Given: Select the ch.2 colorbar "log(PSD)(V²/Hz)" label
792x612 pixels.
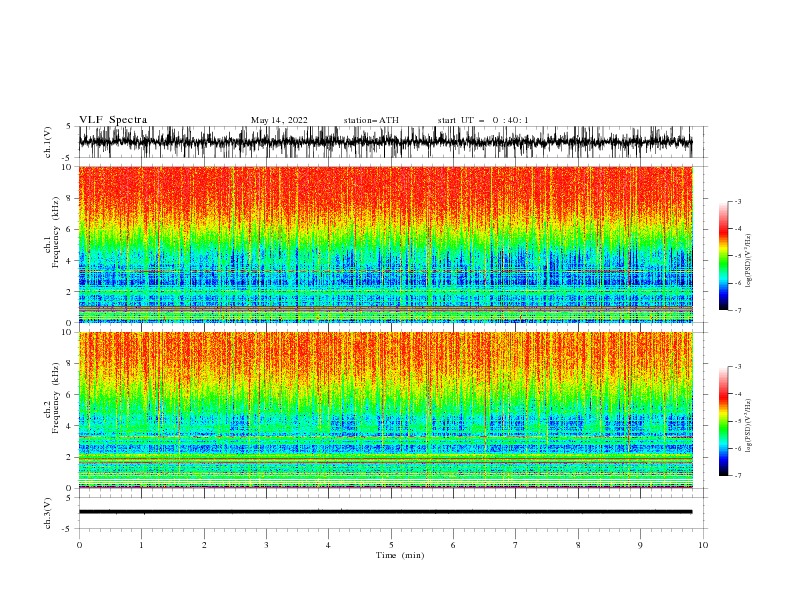Looking at the screenshot, I should (748, 426).
